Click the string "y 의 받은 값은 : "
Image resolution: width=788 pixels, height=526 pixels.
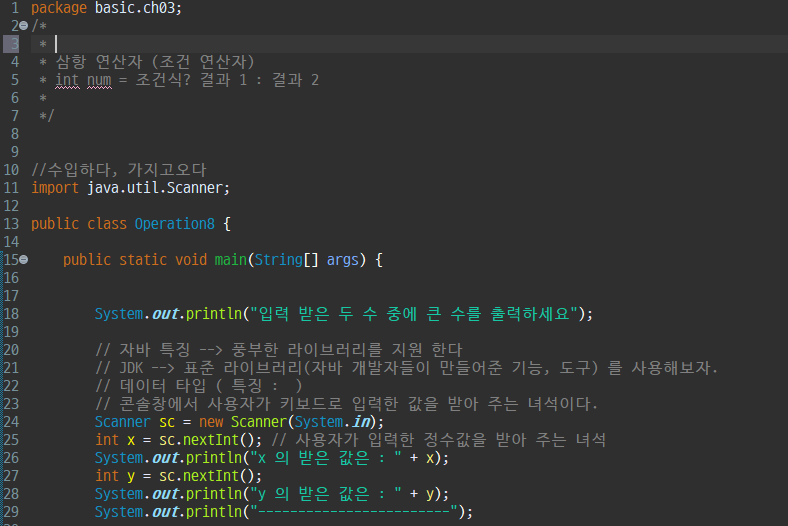click(x=326, y=494)
